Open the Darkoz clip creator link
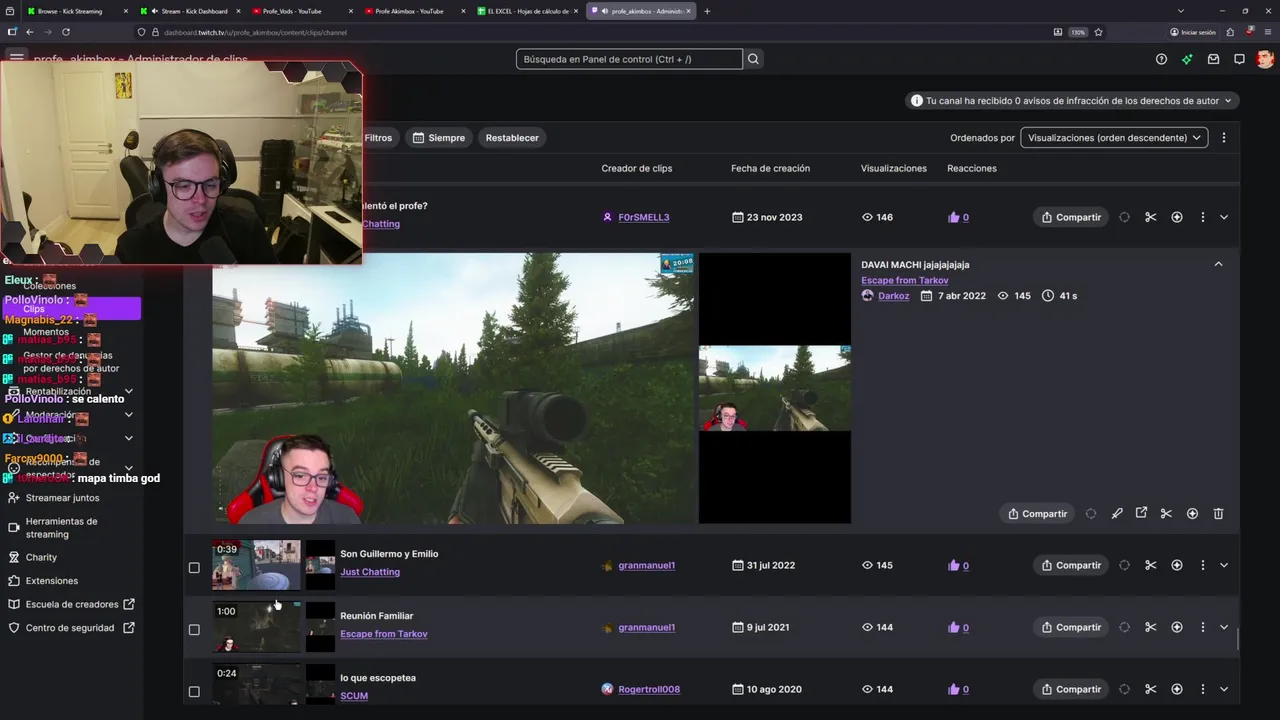1280x720 pixels. (x=893, y=296)
